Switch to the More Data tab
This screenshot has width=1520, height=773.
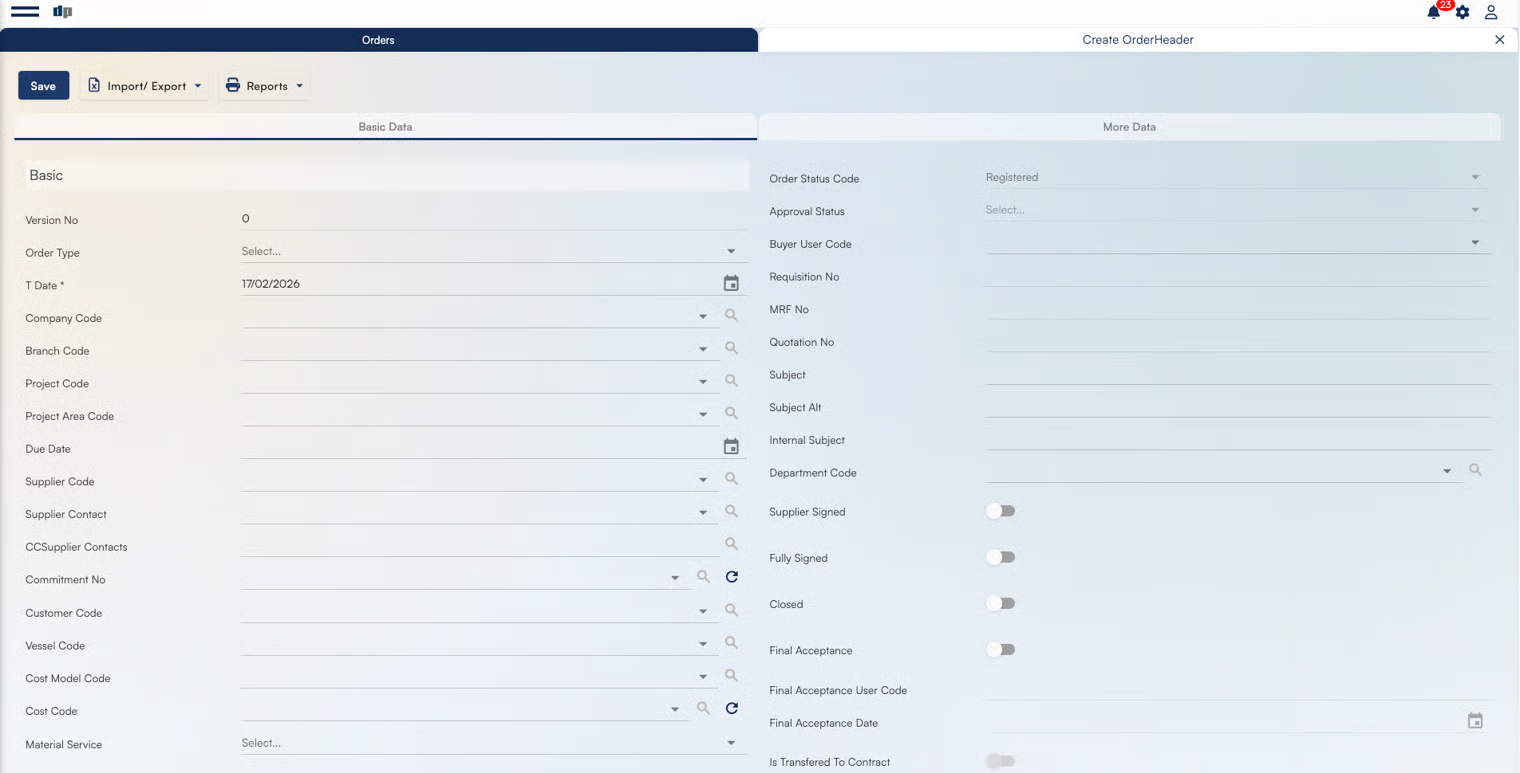point(1129,127)
